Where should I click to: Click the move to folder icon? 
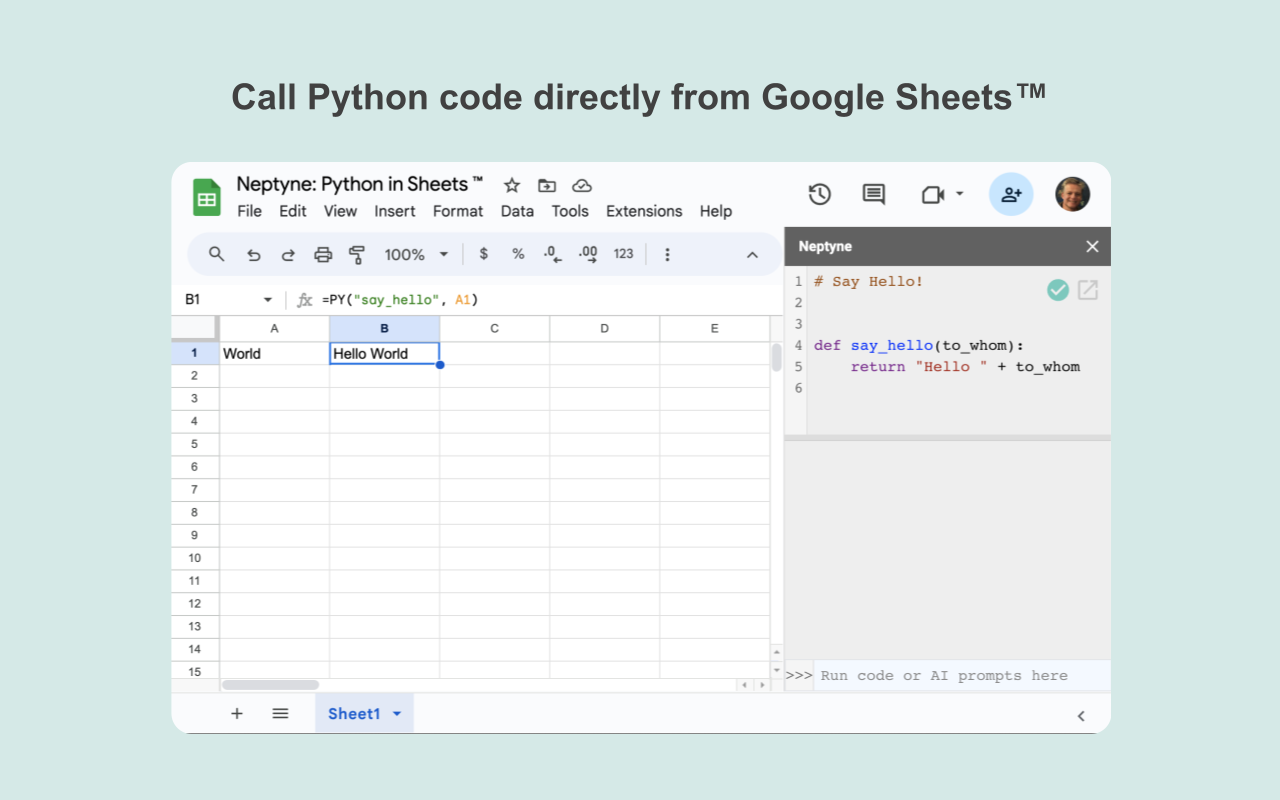[x=547, y=185]
